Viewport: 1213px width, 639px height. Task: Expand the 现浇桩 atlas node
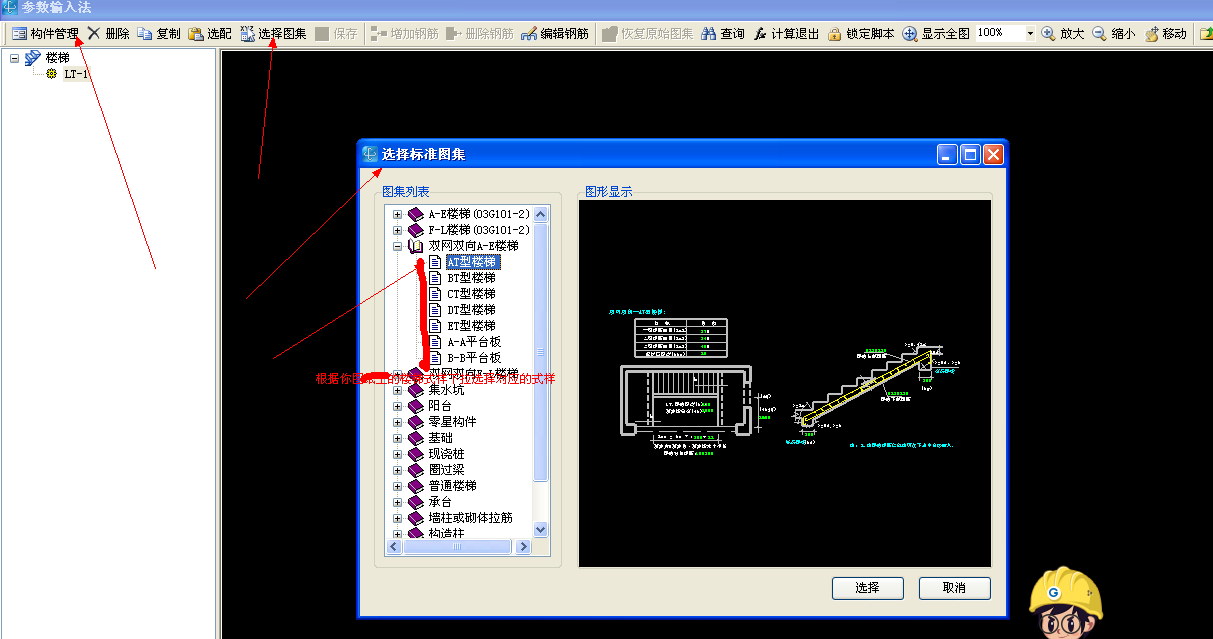pyautogui.click(x=397, y=454)
